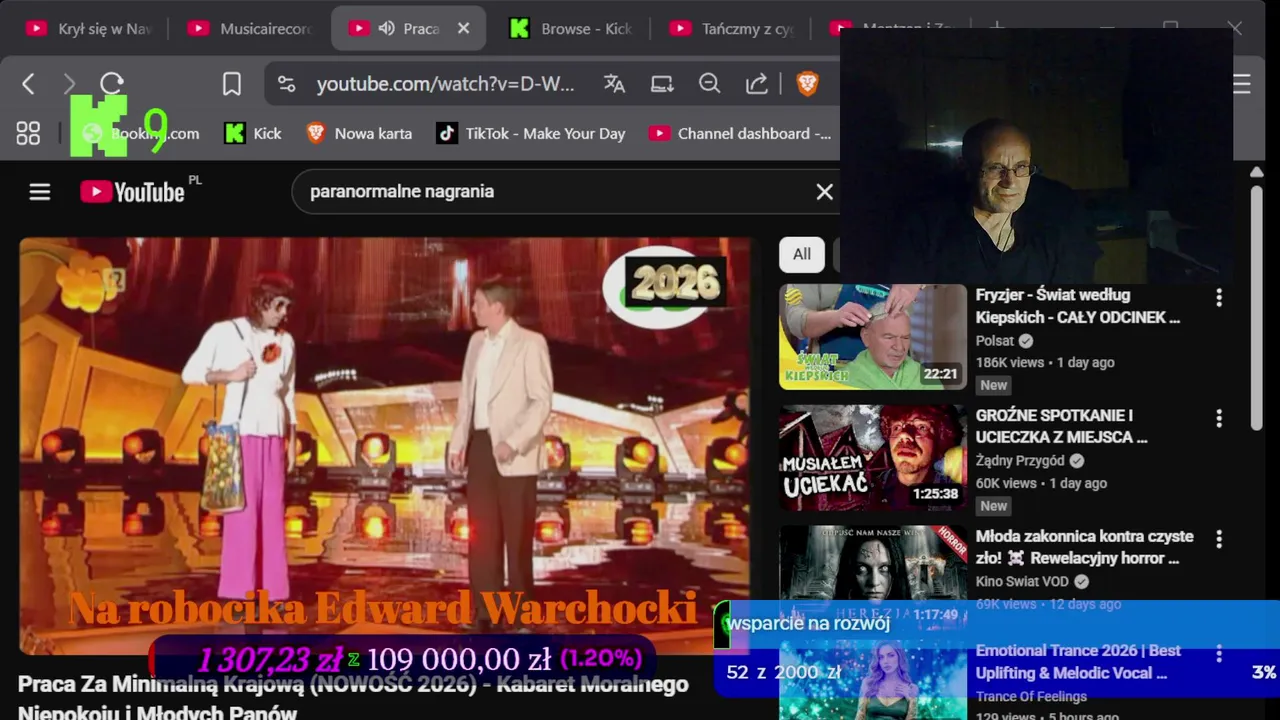Open the Trance Of Feelings channel name

point(1031,696)
